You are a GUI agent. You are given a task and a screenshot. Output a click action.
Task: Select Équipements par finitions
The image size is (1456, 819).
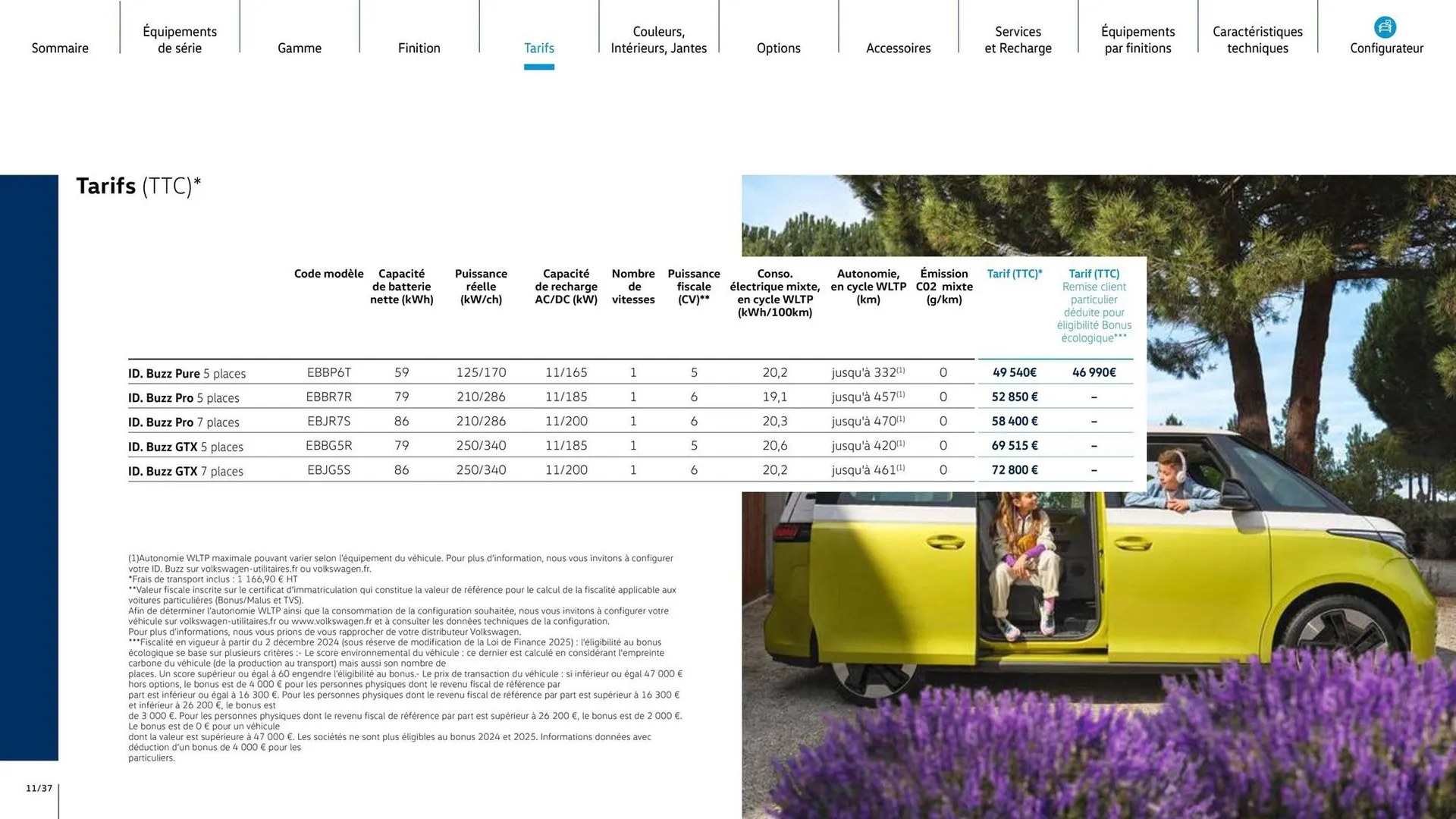pos(1137,39)
